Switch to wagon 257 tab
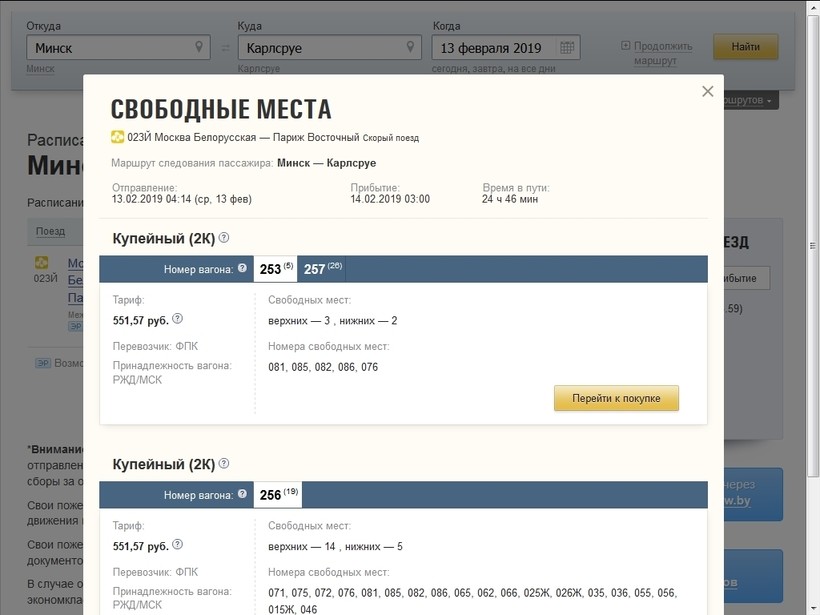The image size is (820, 615). point(322,269)
